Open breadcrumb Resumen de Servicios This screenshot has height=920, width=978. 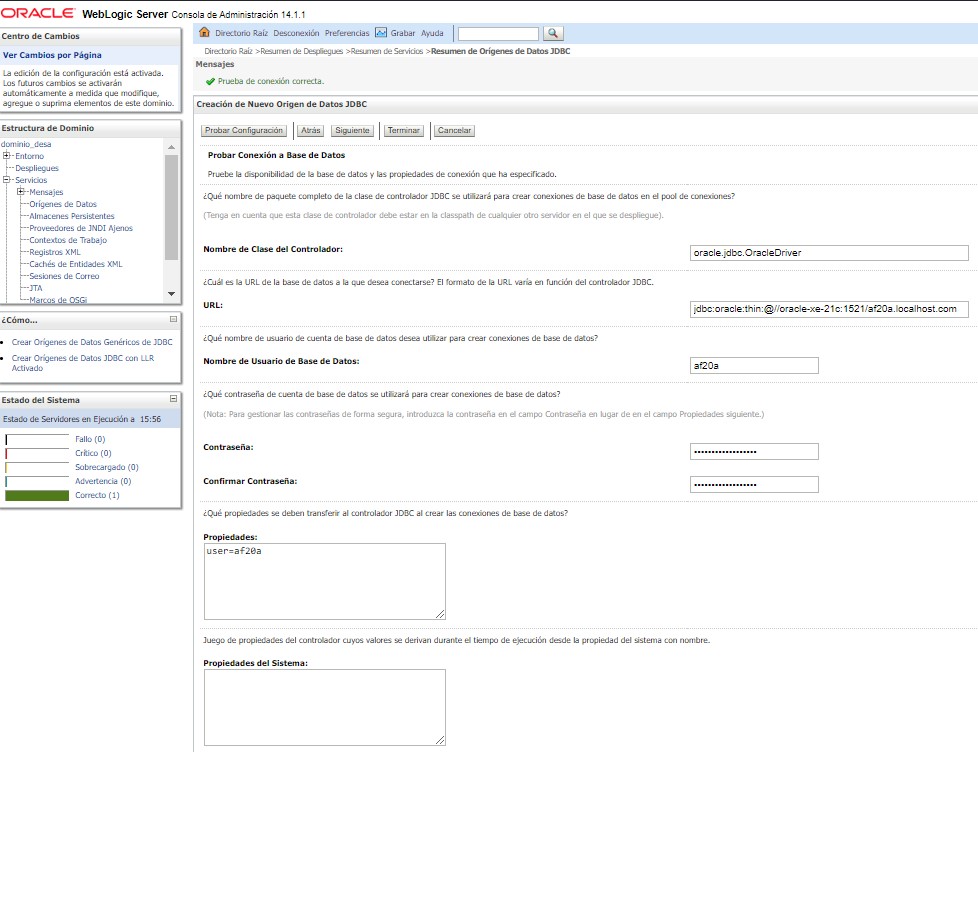coord(387,51)
